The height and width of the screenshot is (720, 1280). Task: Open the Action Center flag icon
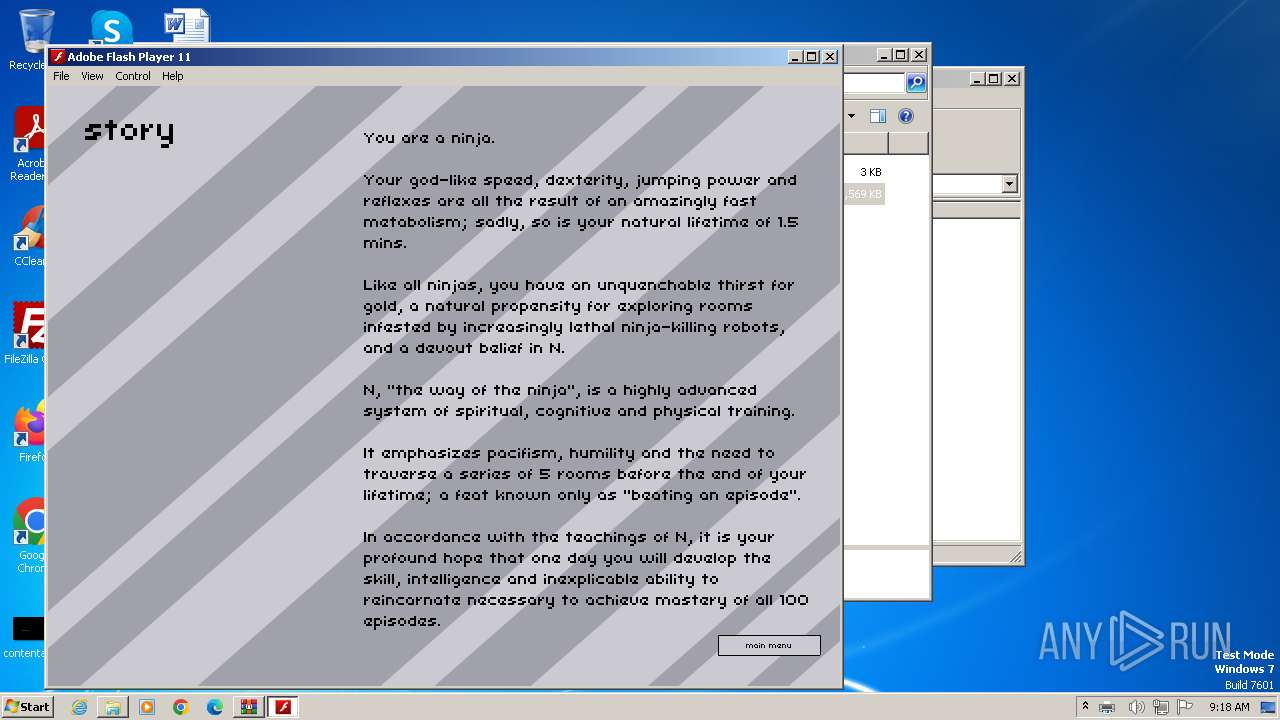click(1185, 707)
